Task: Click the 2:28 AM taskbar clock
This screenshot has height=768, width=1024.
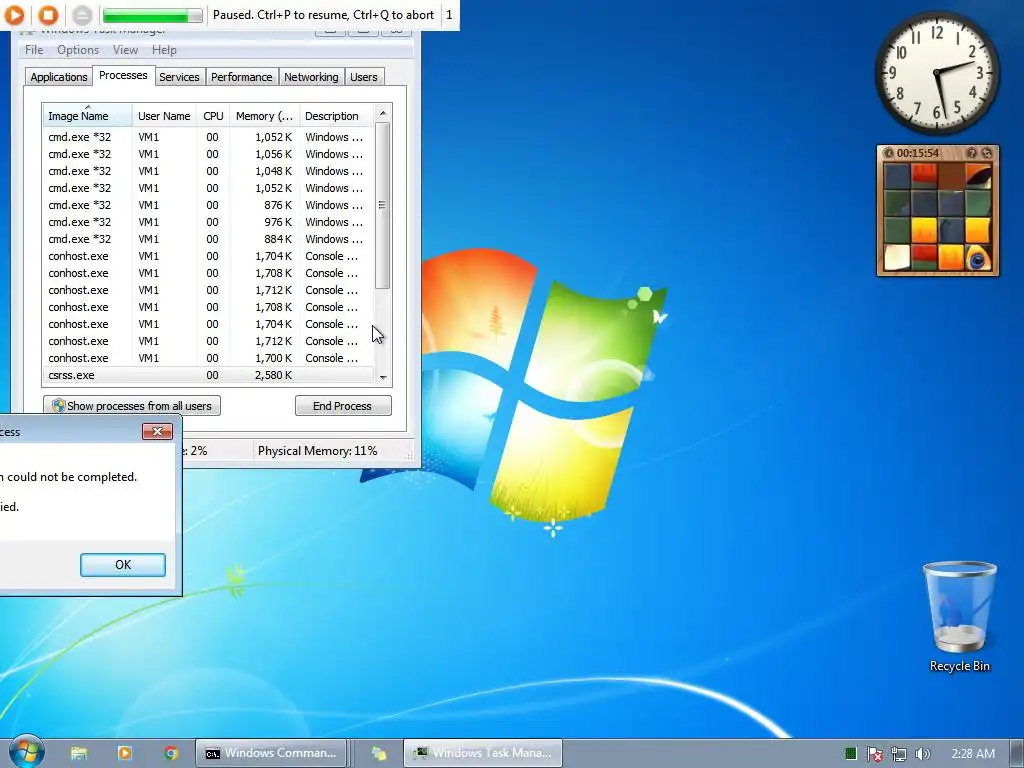Action: pyautogui.click(x=973, y=754)
